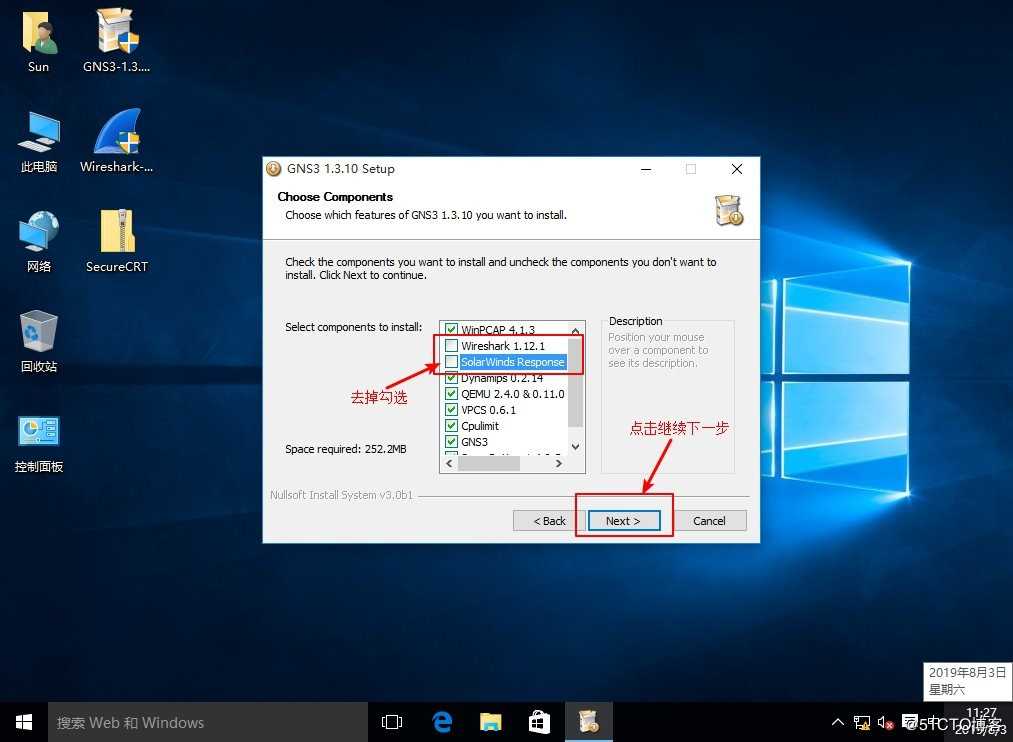Click the Cancel button
This screenshot has height=742, width=1013.
[x=709, y=520]
